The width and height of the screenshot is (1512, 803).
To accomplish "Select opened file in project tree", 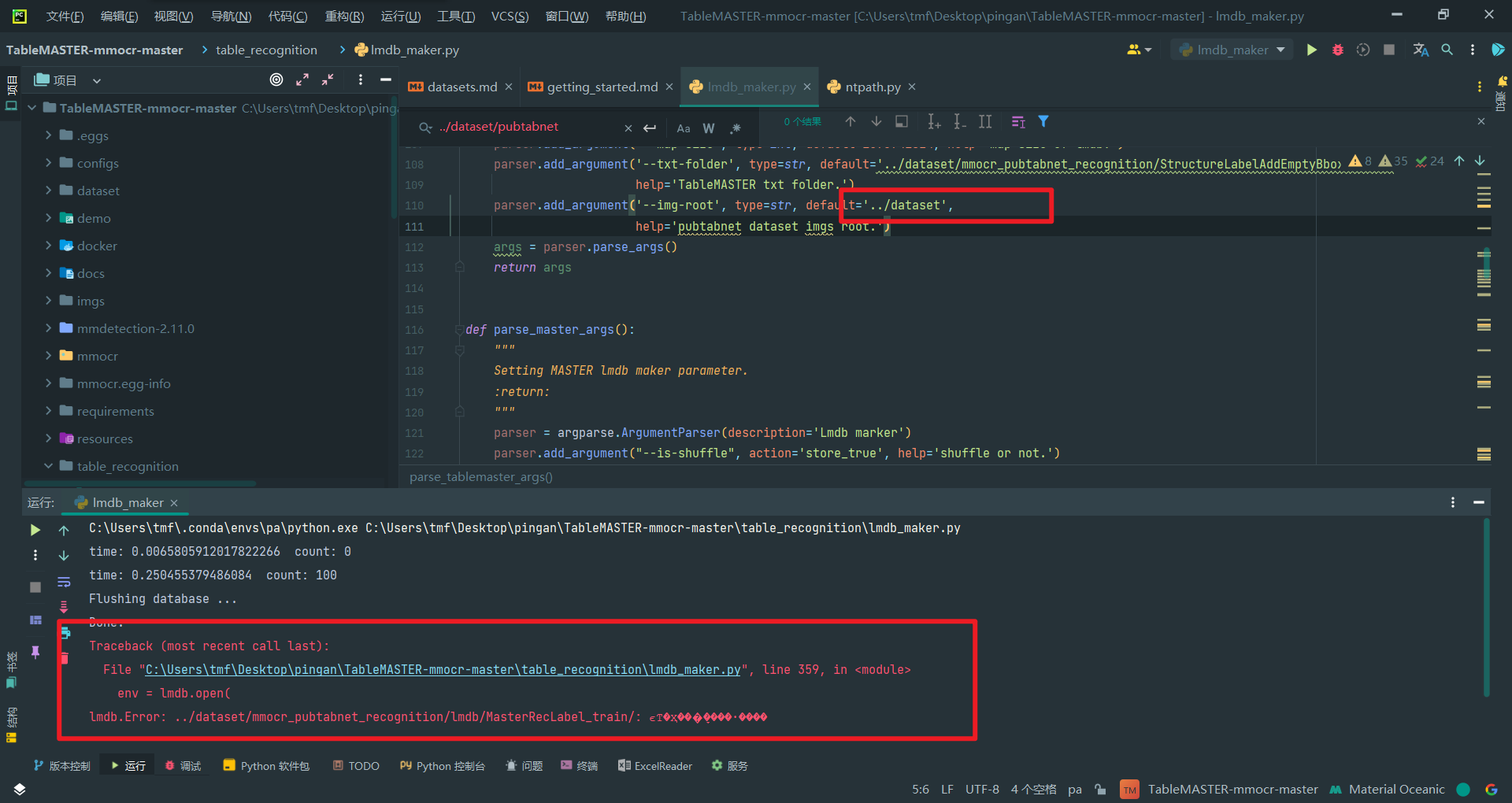I will (x=276, y=80).
